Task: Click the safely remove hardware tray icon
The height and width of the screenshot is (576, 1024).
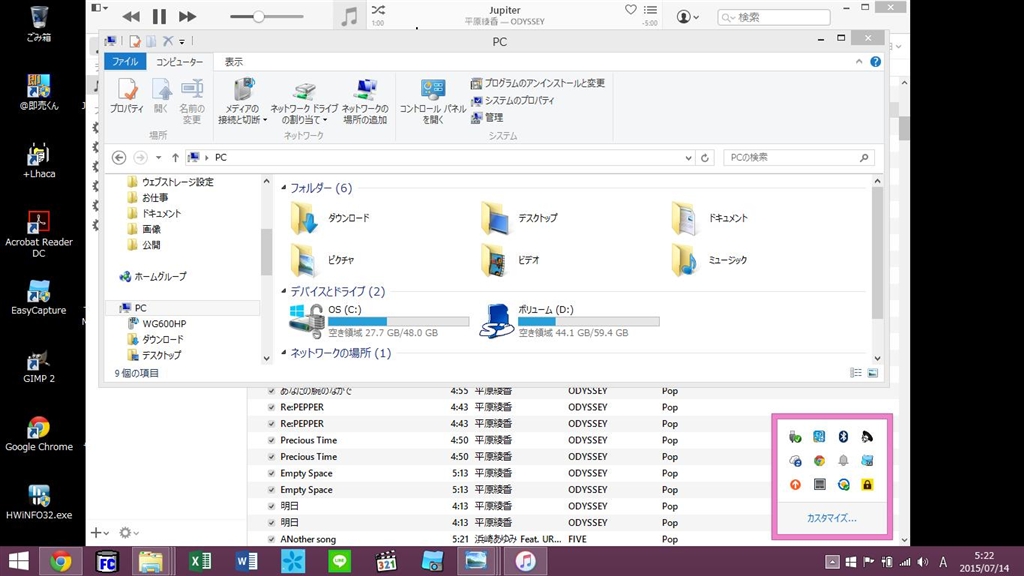Action: [795, 436]
